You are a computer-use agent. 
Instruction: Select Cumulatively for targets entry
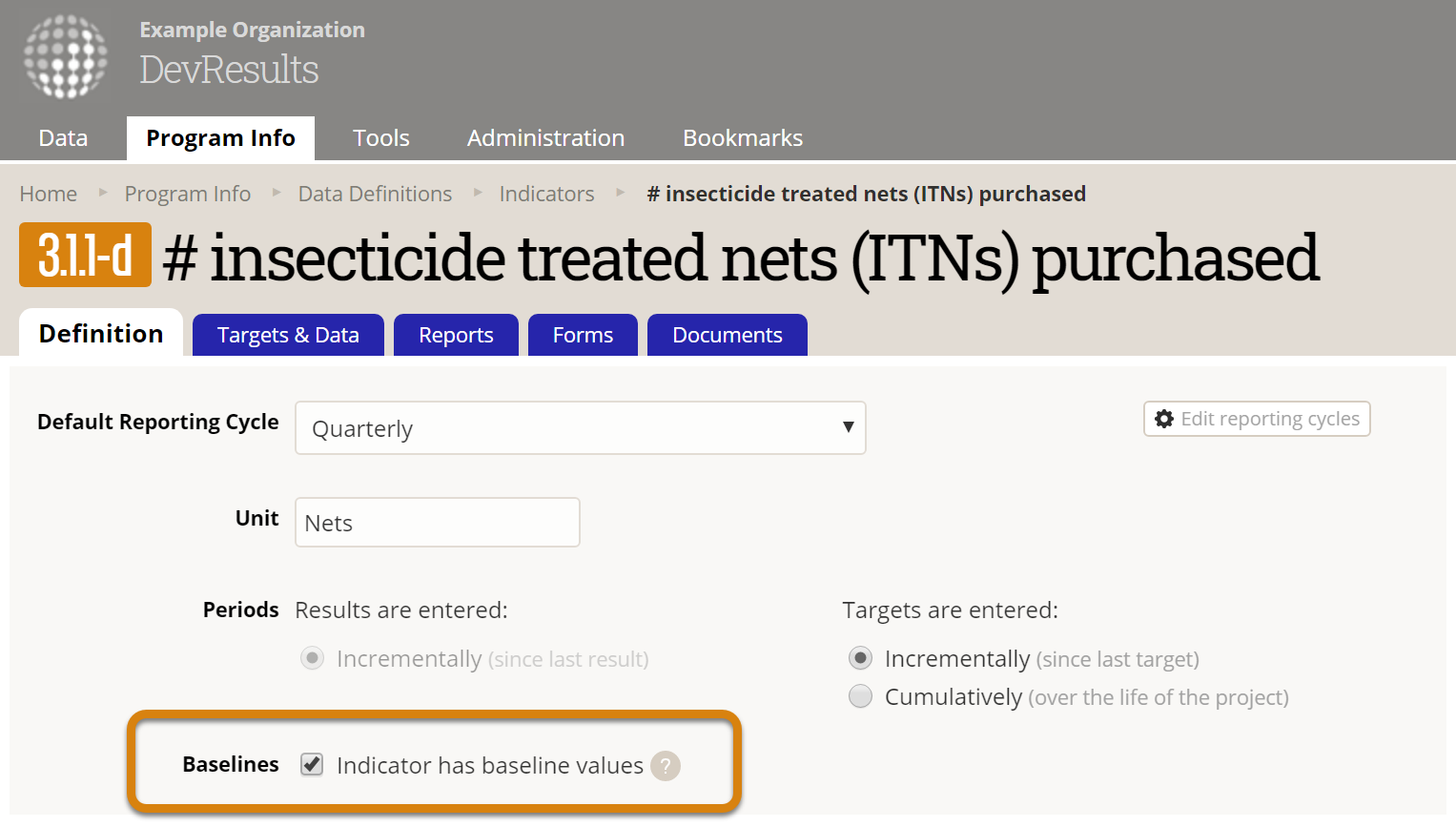[861, 696]
